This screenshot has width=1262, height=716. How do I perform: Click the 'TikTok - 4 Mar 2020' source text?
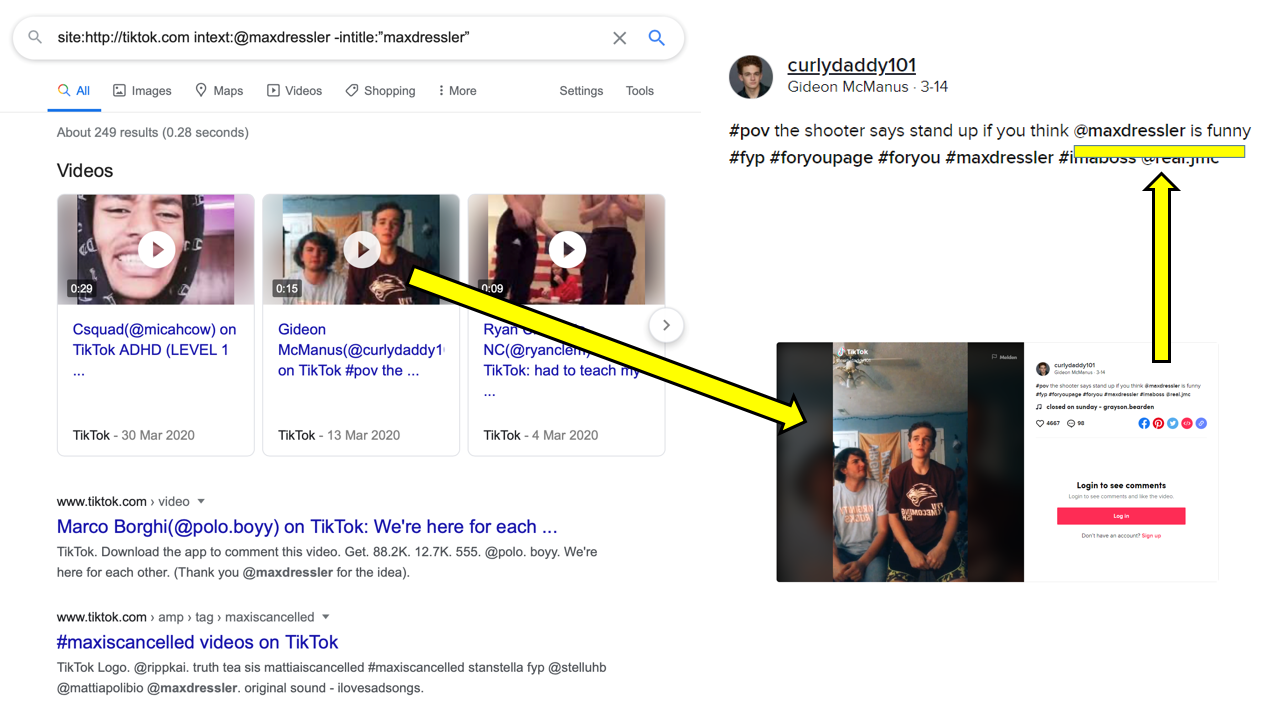coord(541,435)
